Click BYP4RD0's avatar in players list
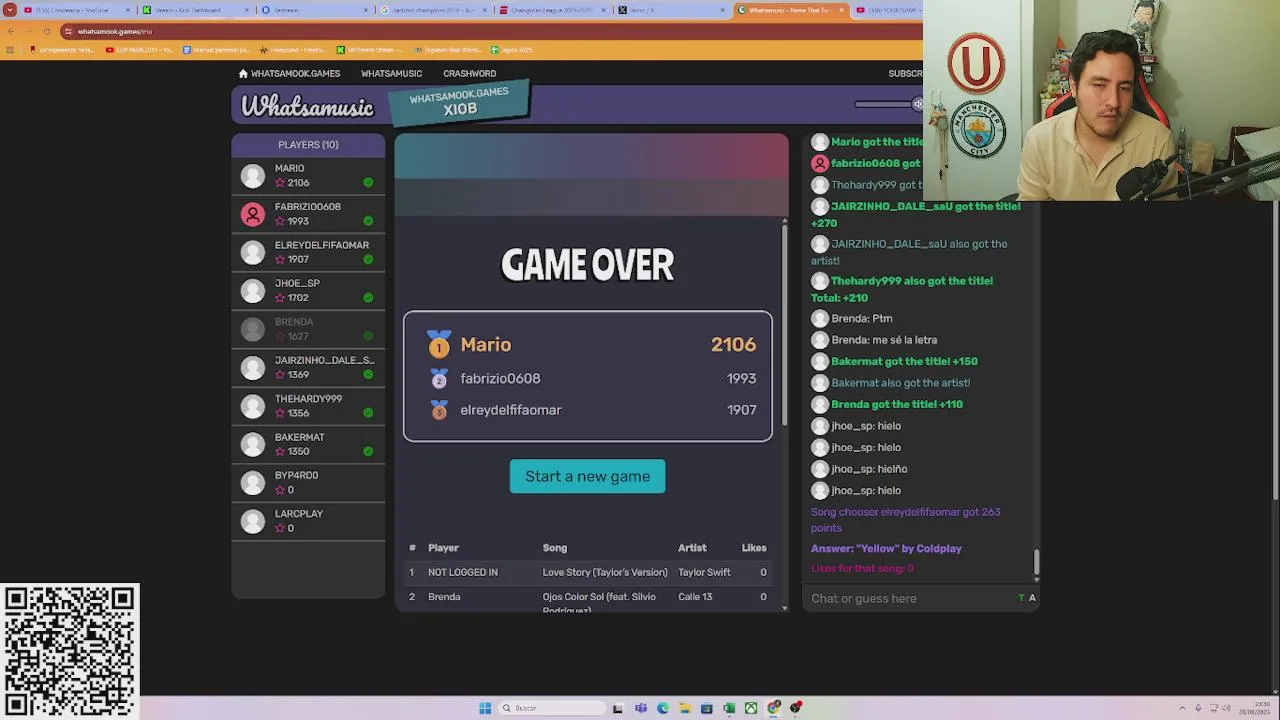Image resolution: width=1280 pixels, height=720 pixels. (253, 483)
